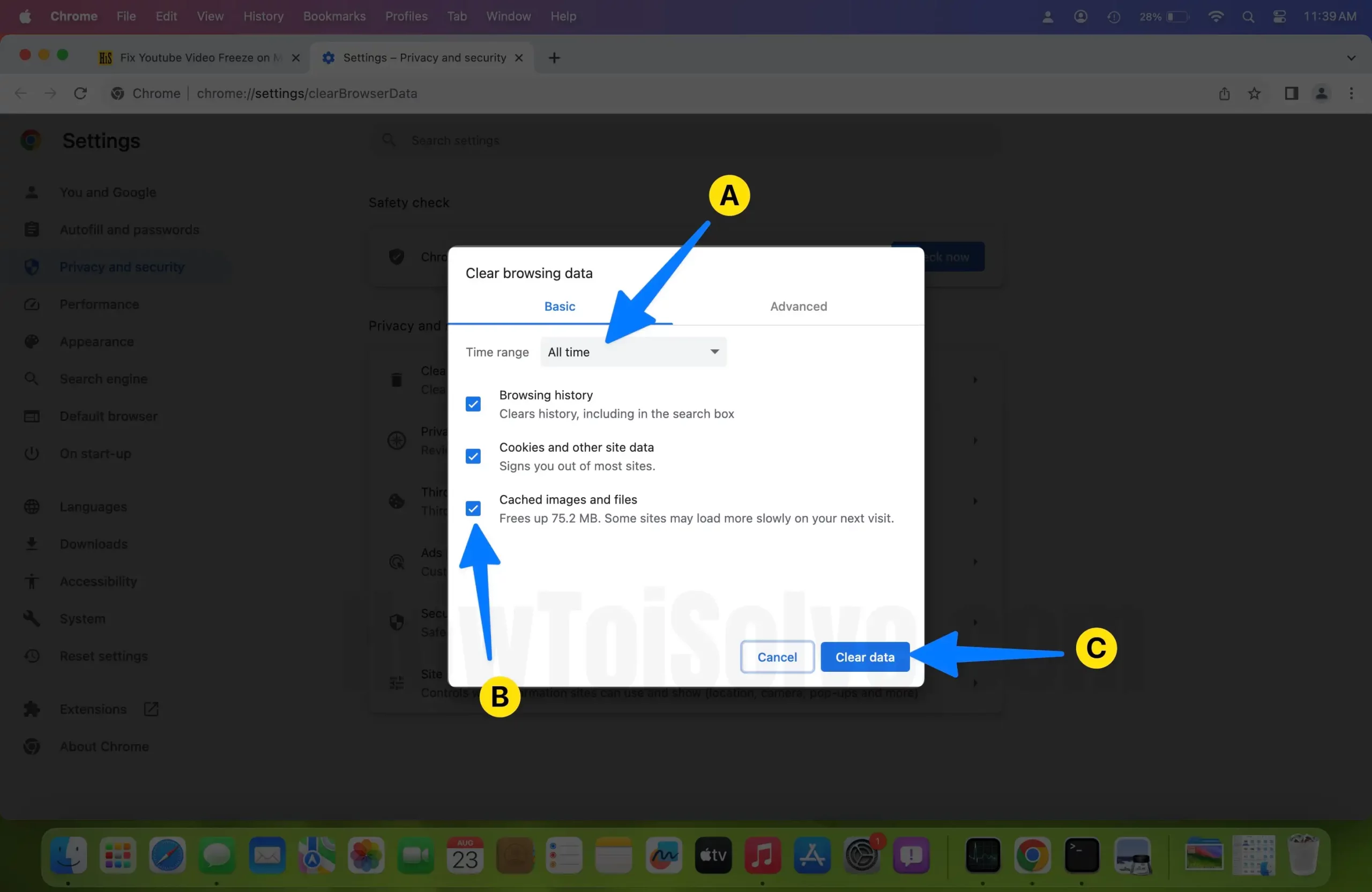Open FaceTime from the dock

415,854
